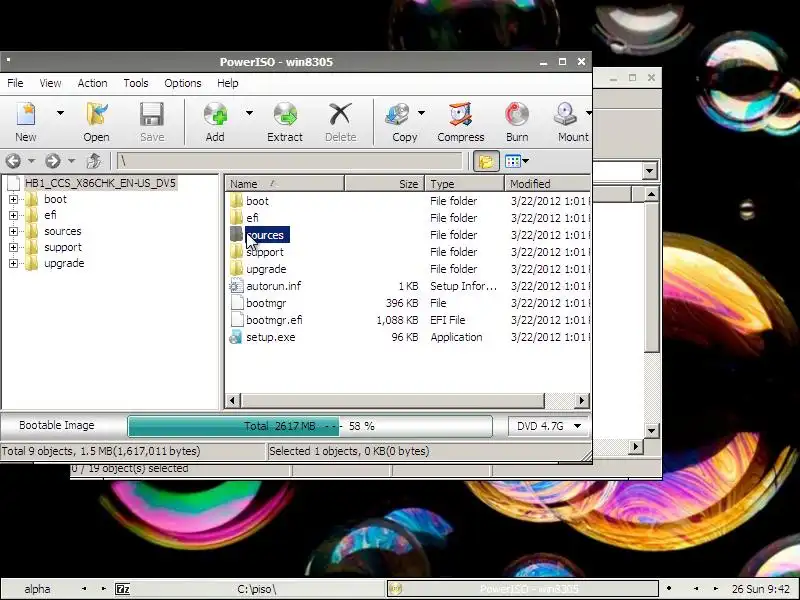Open the File menu

15,83
